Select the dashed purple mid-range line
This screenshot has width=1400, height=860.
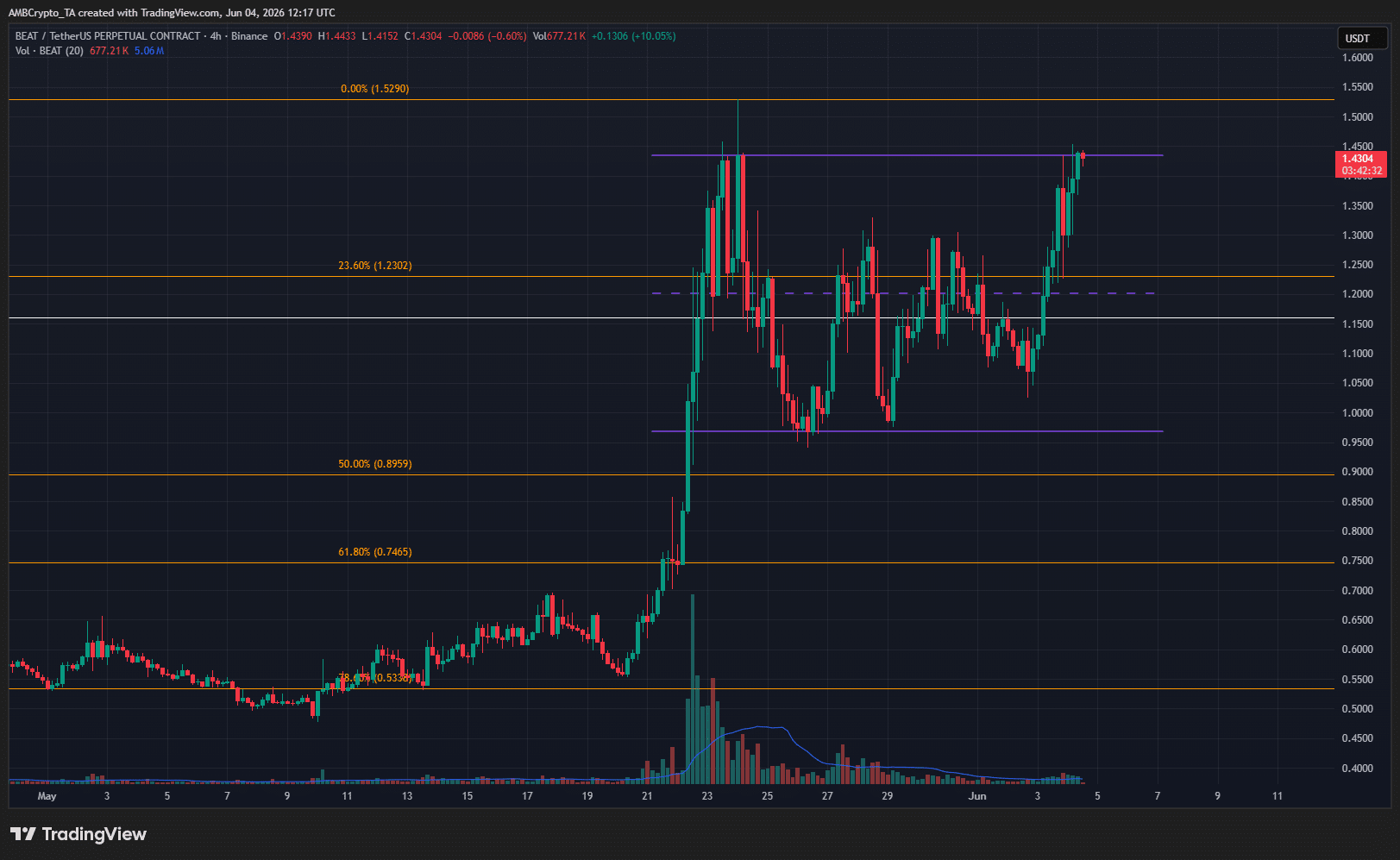[903, 293]
